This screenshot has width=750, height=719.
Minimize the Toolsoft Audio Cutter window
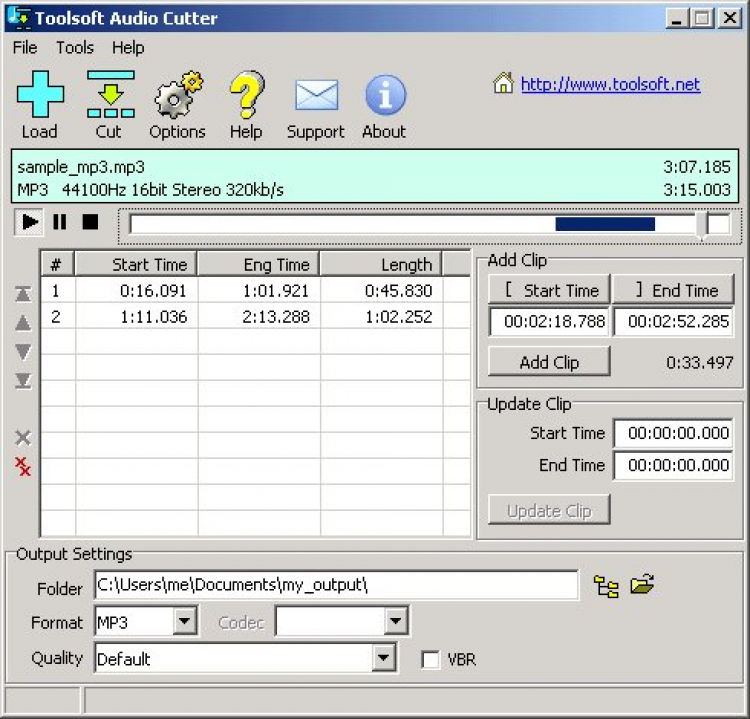677,19
